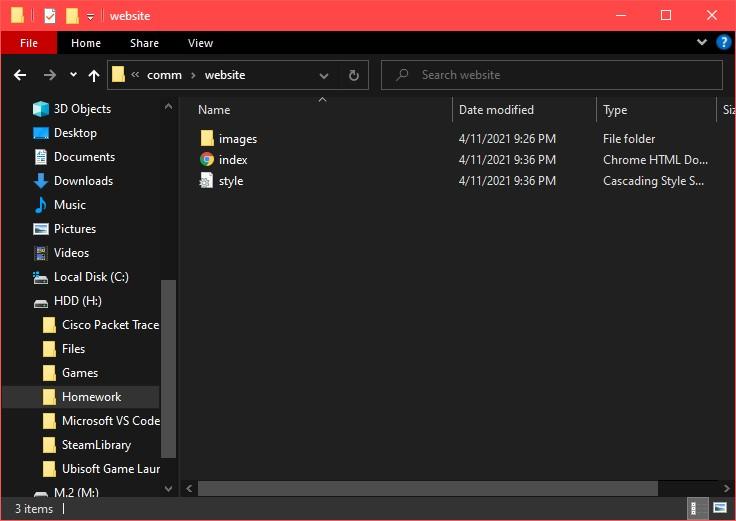Open Cisco Packet Tracer folder in sidebar

pos(110,325)
